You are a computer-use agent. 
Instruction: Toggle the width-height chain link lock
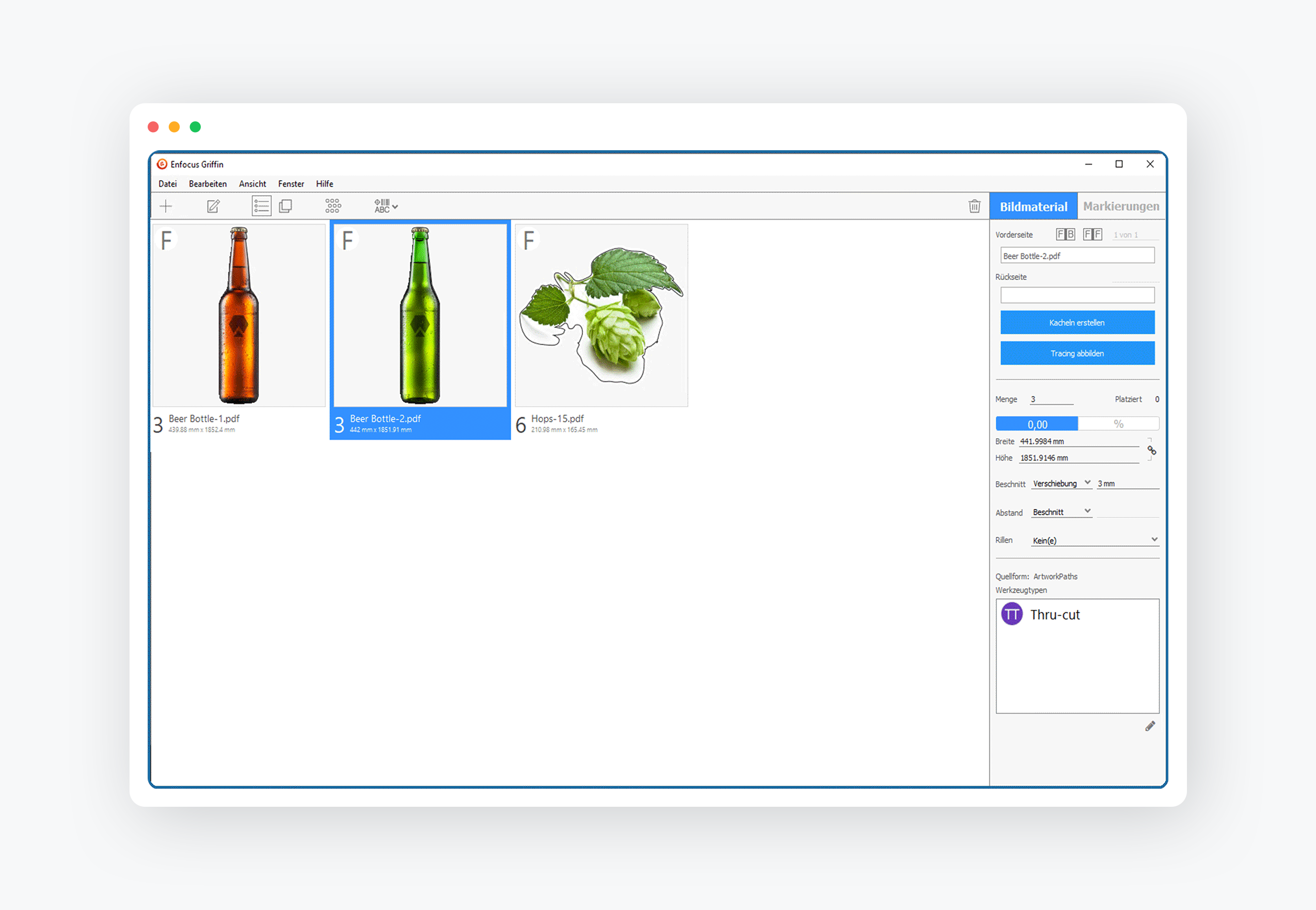pyautogui.click(x=1151, y=451)
